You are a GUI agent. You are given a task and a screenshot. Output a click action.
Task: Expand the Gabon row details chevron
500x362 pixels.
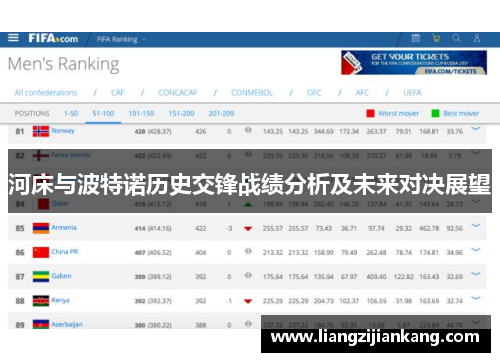476,274
